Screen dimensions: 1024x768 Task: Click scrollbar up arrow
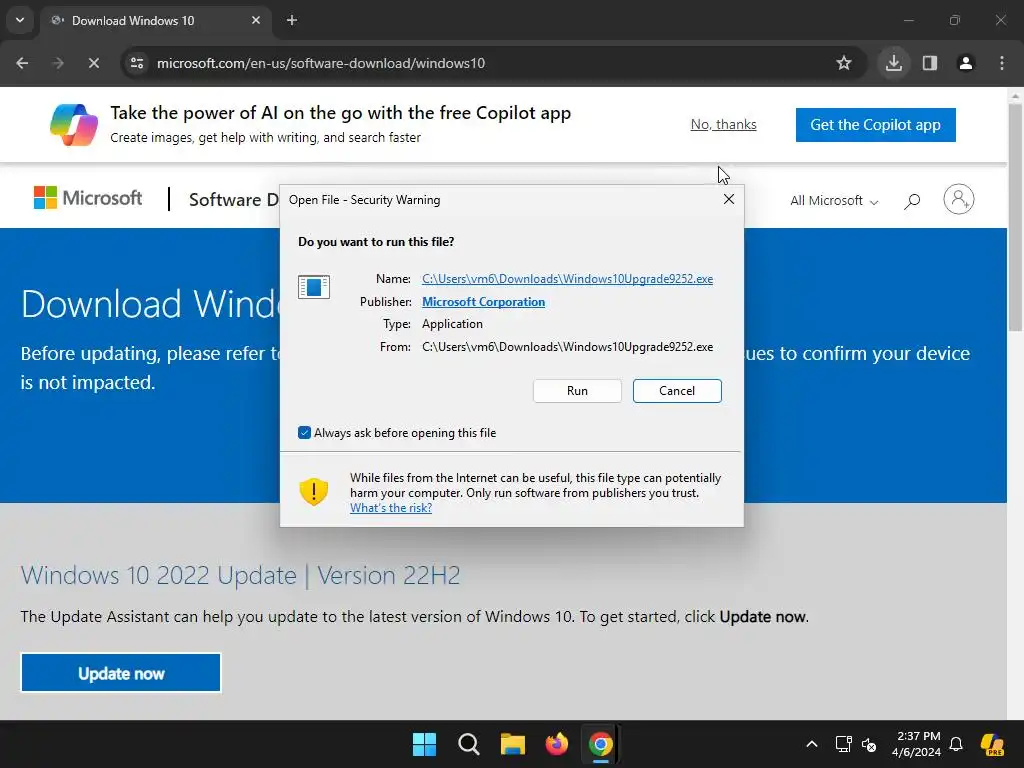point(1015,95)
